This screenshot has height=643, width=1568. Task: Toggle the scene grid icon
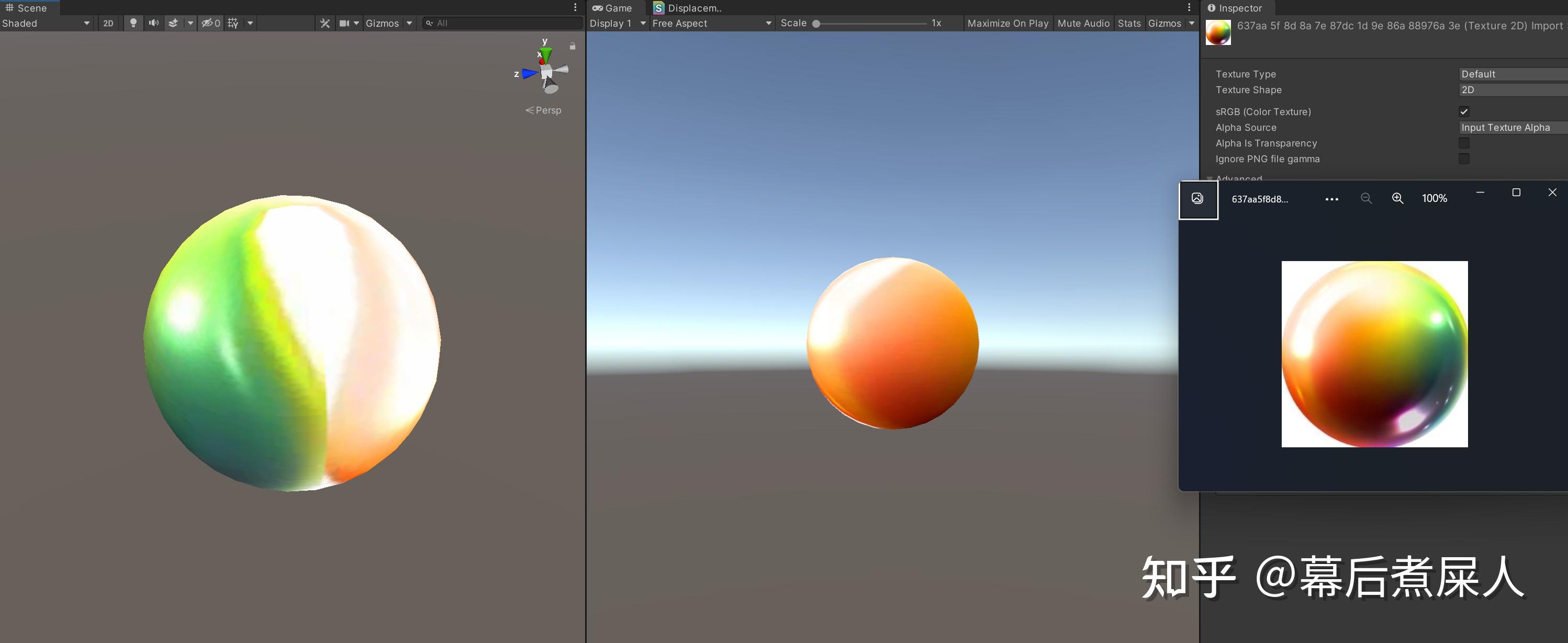coord(232,23)
